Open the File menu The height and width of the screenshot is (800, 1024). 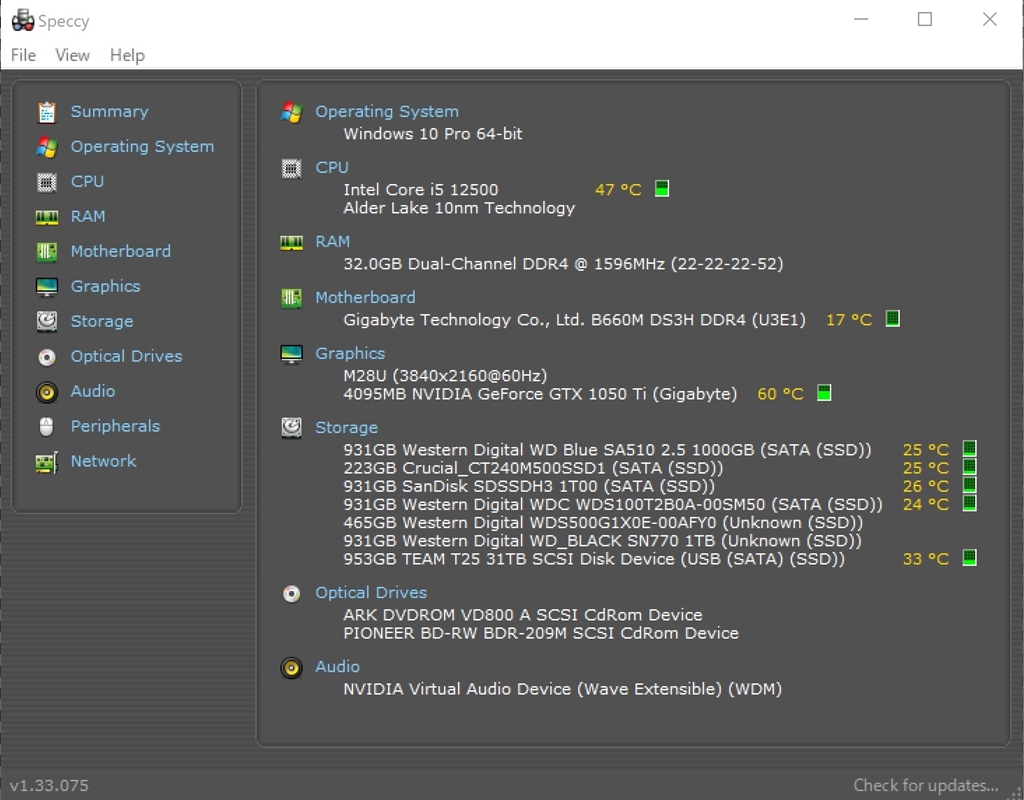(x=23, y=55)
